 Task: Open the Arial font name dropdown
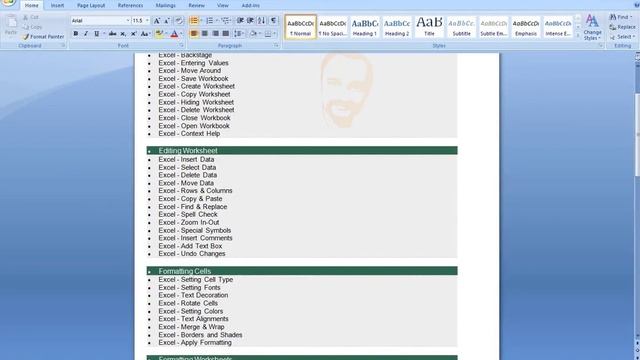pyautogui.click(x=128, y=21)
